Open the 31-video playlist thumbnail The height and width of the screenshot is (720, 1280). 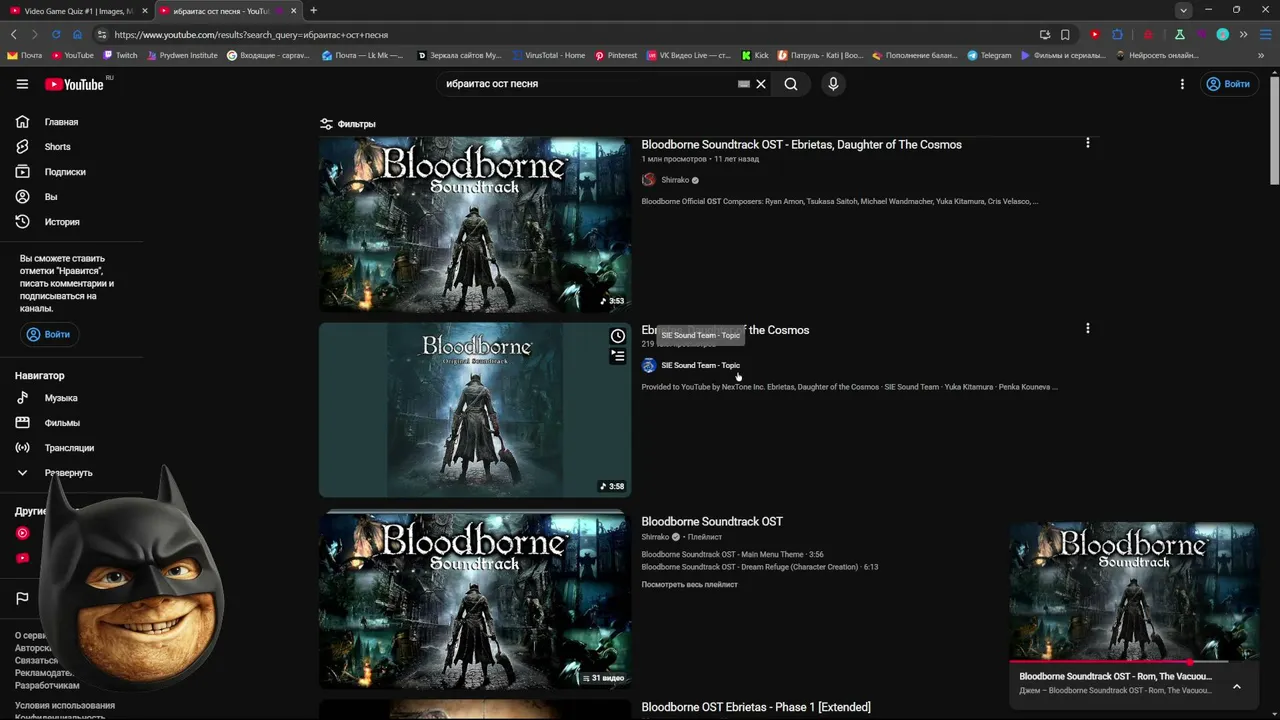coord(475,599)
